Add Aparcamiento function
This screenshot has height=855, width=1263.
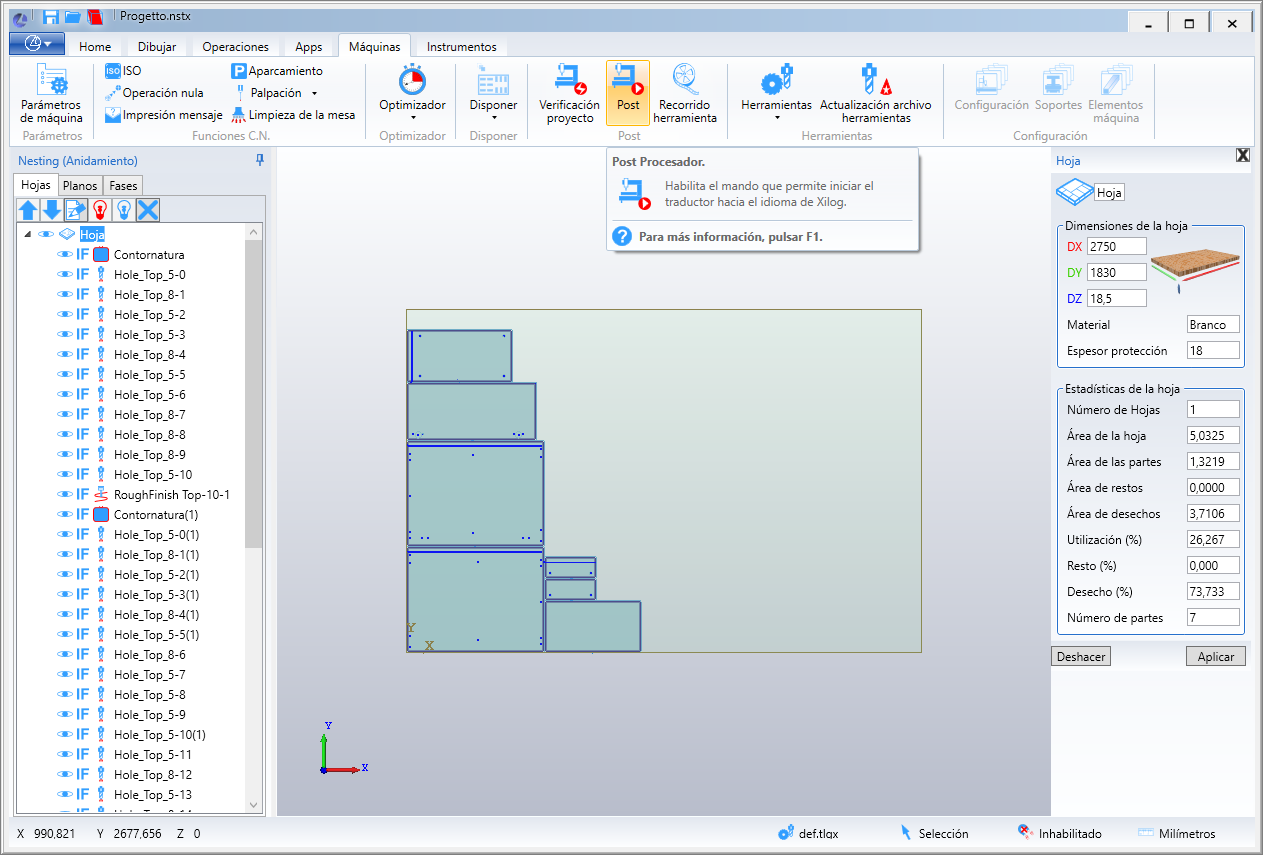tap(277, 71)
